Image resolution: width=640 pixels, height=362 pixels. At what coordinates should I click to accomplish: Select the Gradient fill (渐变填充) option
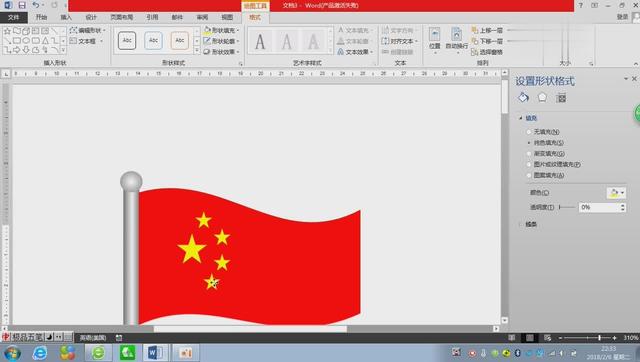point(546,153)
